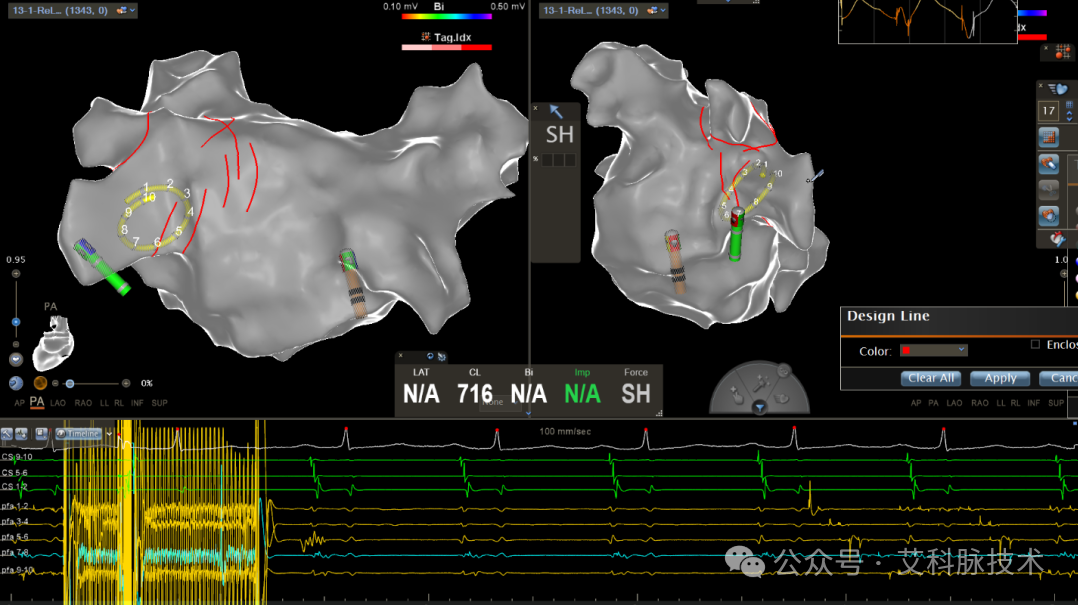Tick the Enclosed checkbox in Design Line
Image resolution: width=1078 pixels, height=605 pixels.
coord(1035,344)
